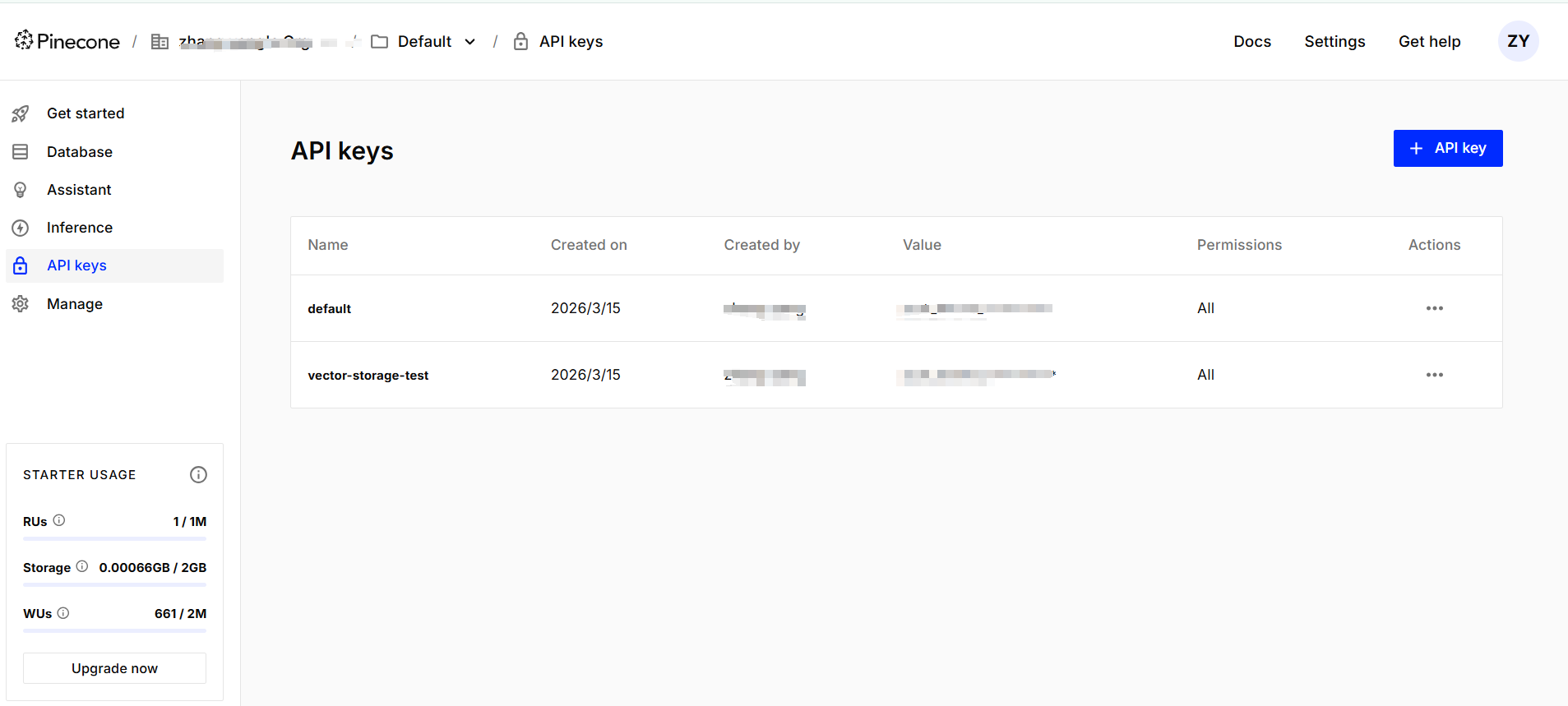Click the Created by column header

click(x=761, y=245)
